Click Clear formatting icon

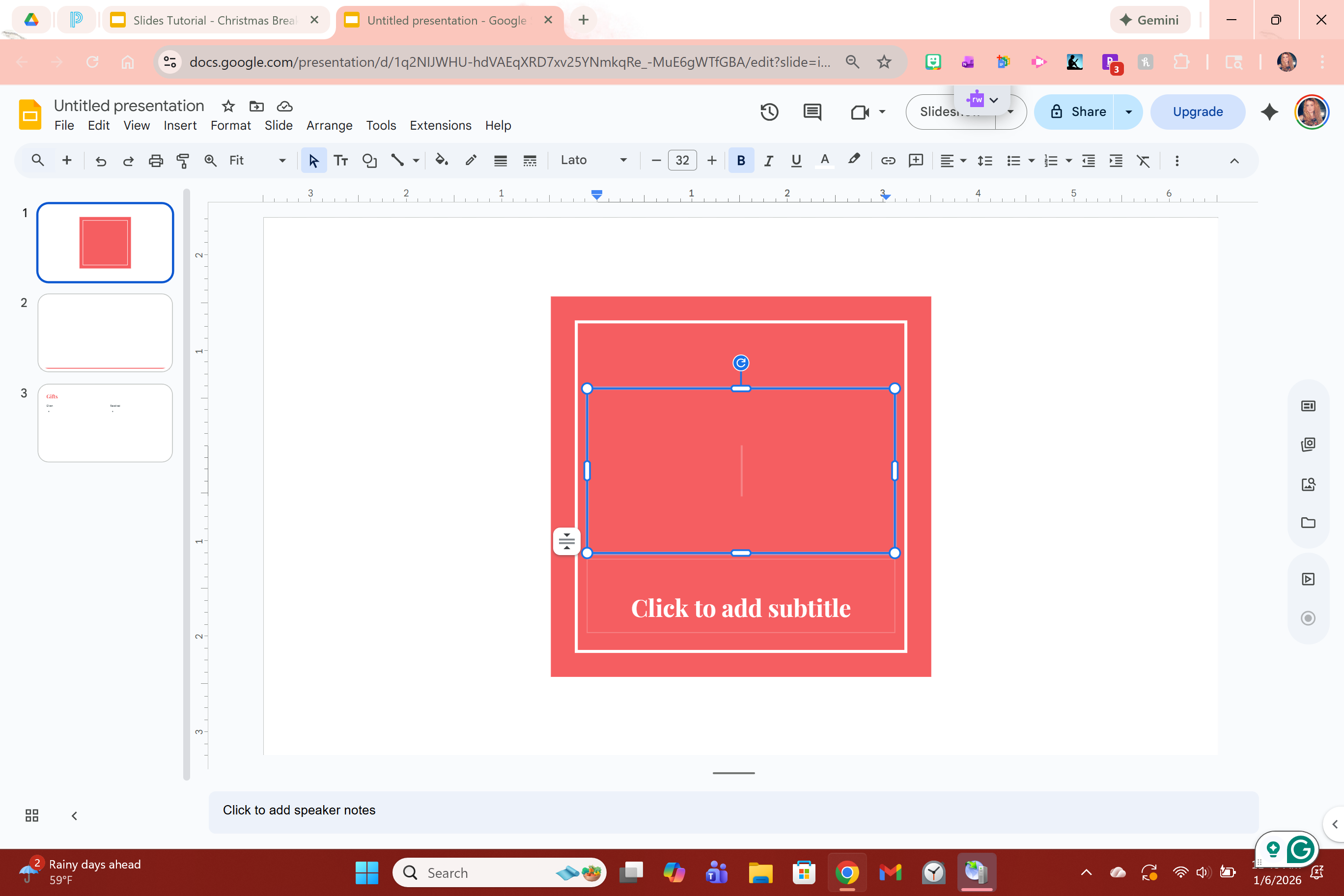pyautogui.click(x=1143, y=161)
